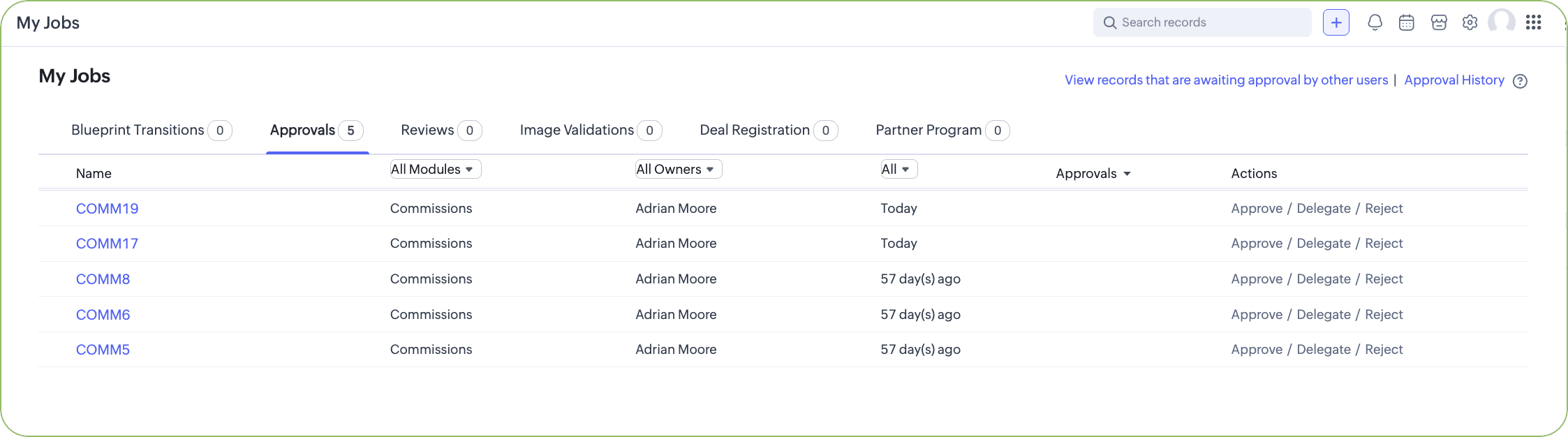The height and width of the screenshot is (437, 1568).
Task: Expand the All Owners dropdown
Action: (x=679, y=169)
